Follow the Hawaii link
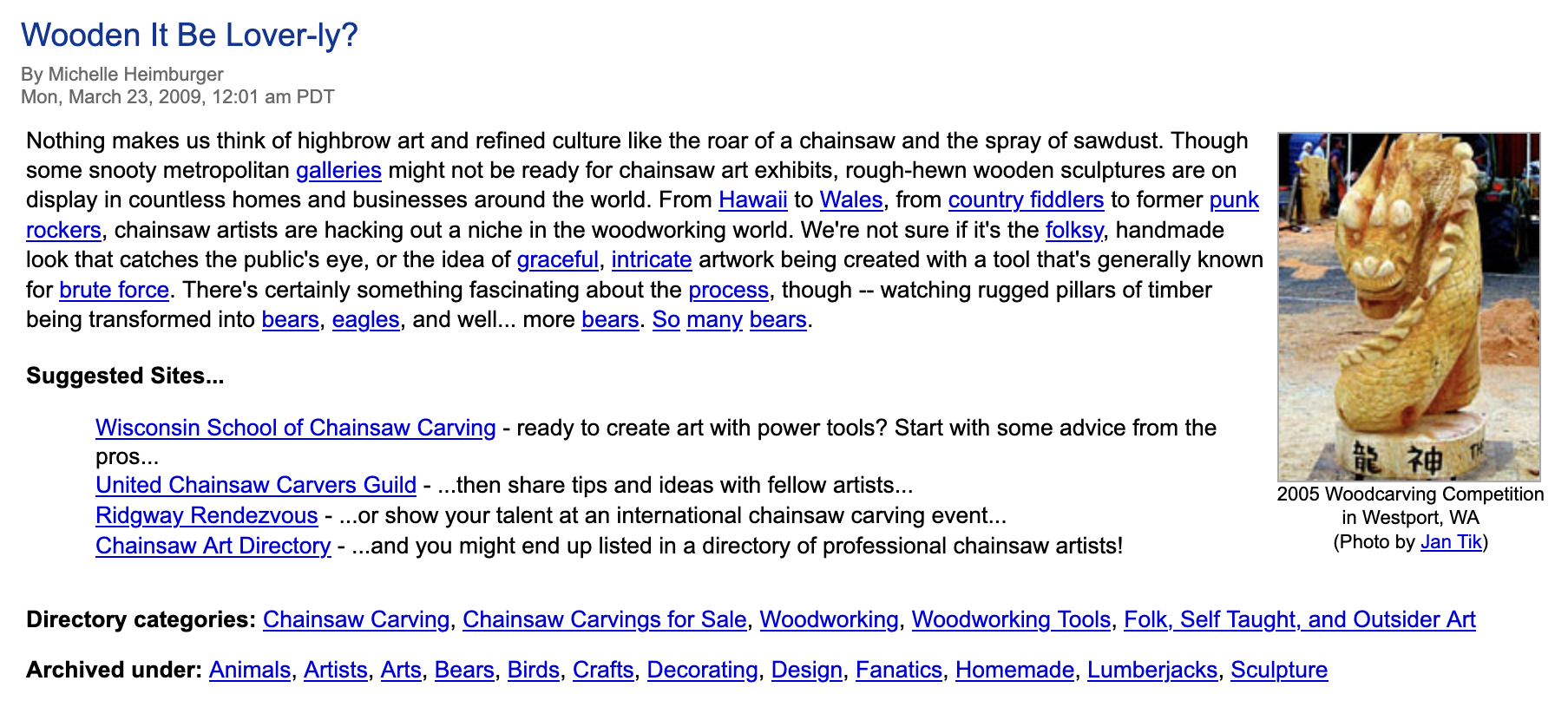Image resolution: width=1568 pixels, height=707 pixels. point(752,200)
